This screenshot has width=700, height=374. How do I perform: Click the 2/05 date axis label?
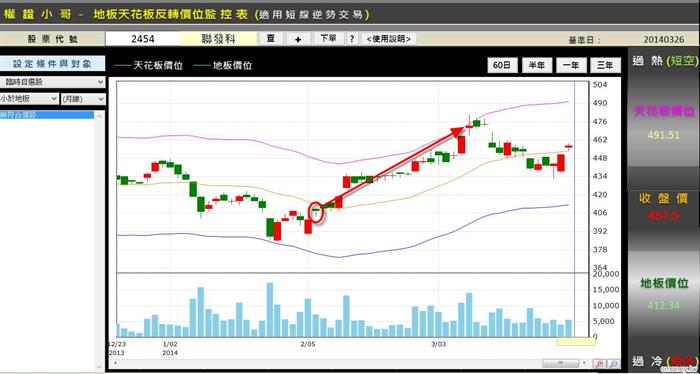[x=308, y=344]
